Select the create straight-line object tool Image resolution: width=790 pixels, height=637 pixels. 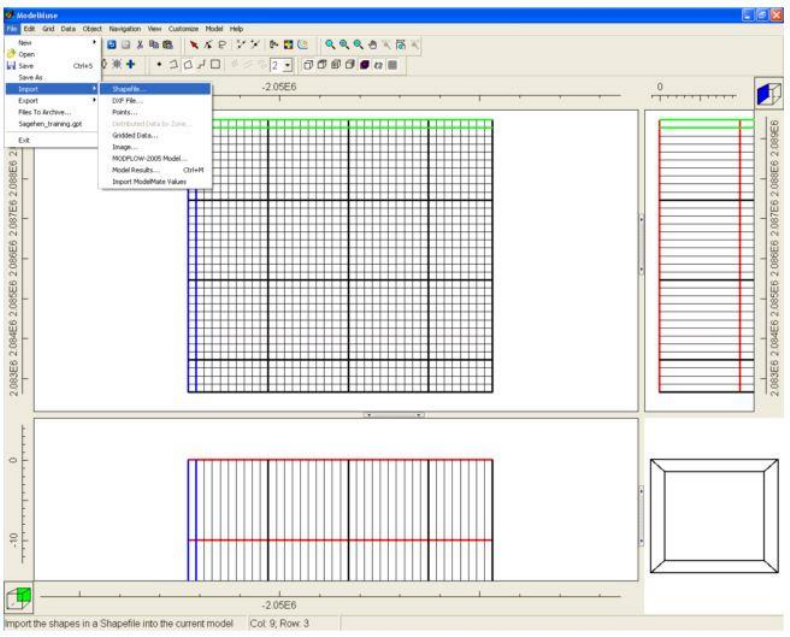pyautogui.click(x=202, y=65)
